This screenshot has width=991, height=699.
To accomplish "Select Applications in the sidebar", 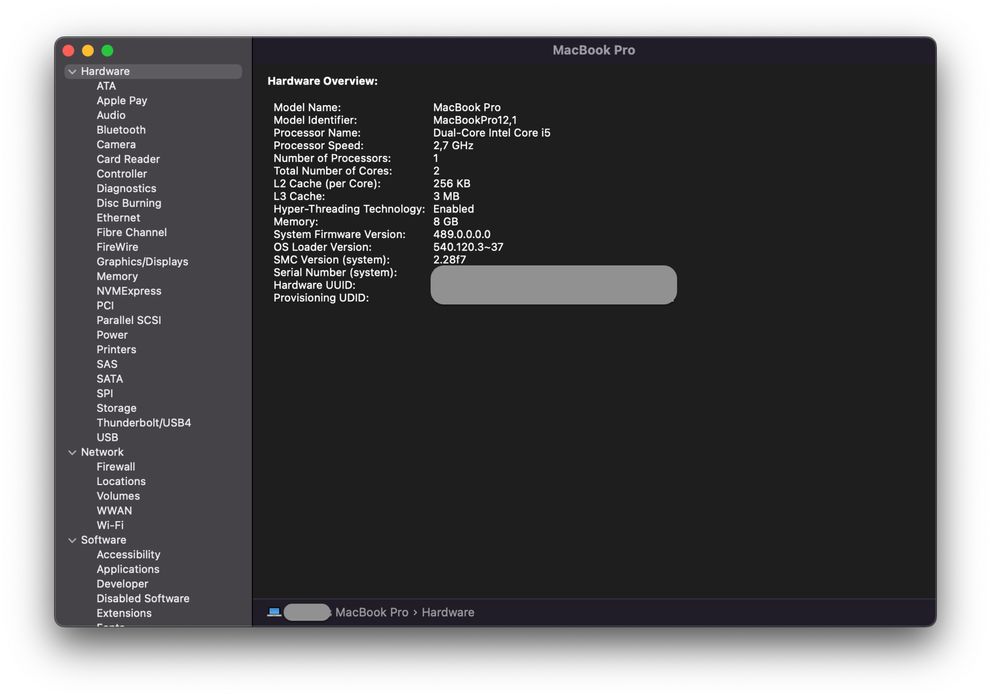I will click(x=128, y=569).
